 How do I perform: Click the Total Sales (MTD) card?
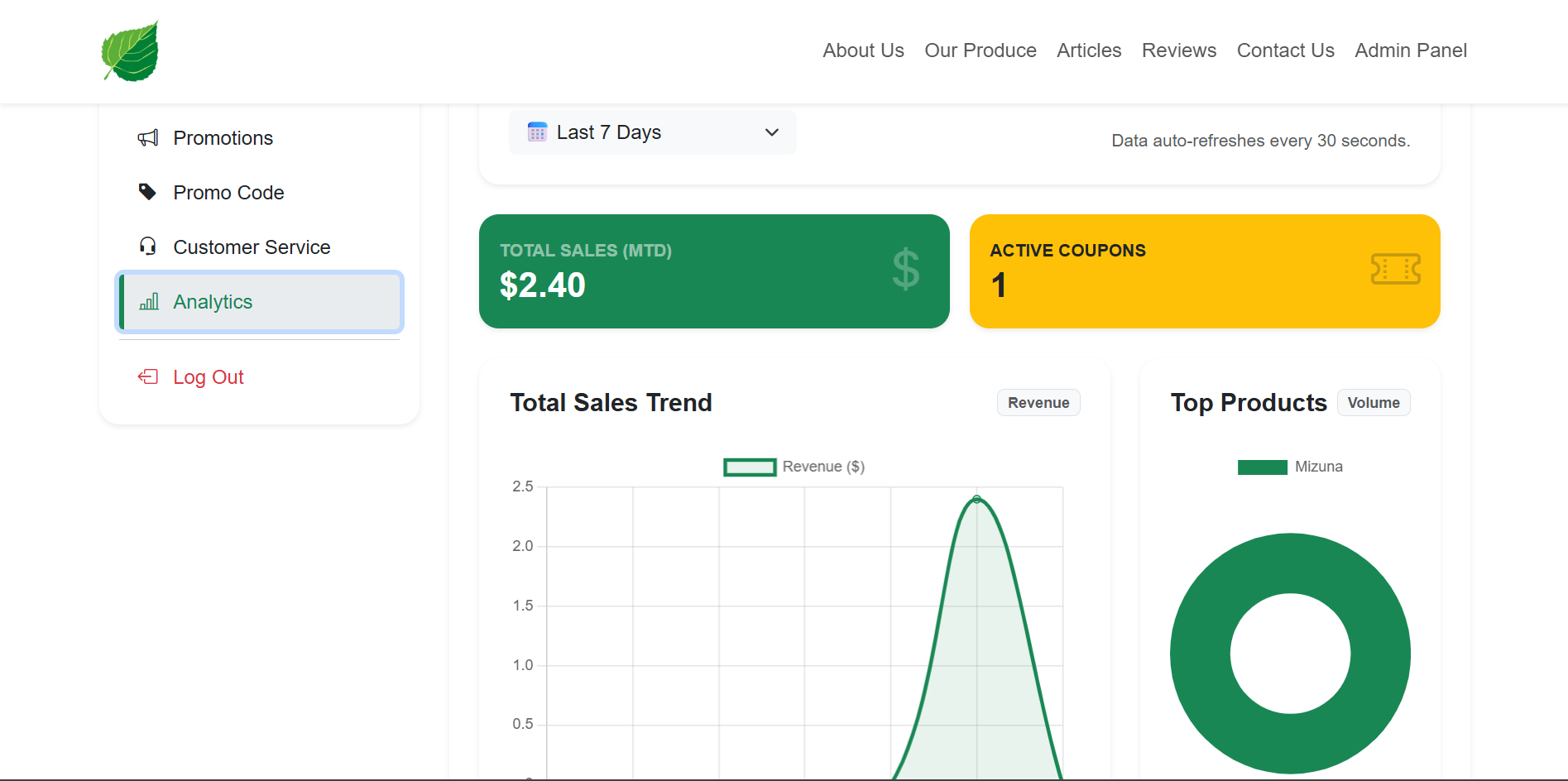click(714, 271)
